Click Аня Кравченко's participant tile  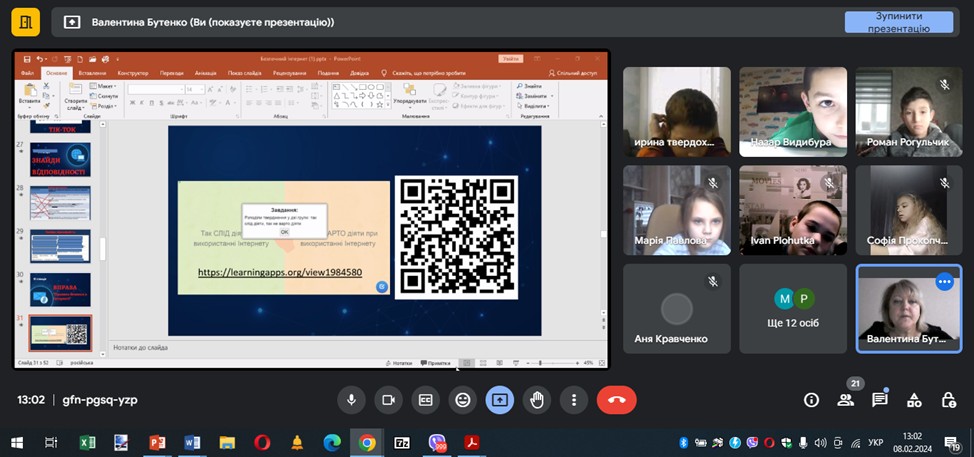pyautogui.click(x=677, y=309)
